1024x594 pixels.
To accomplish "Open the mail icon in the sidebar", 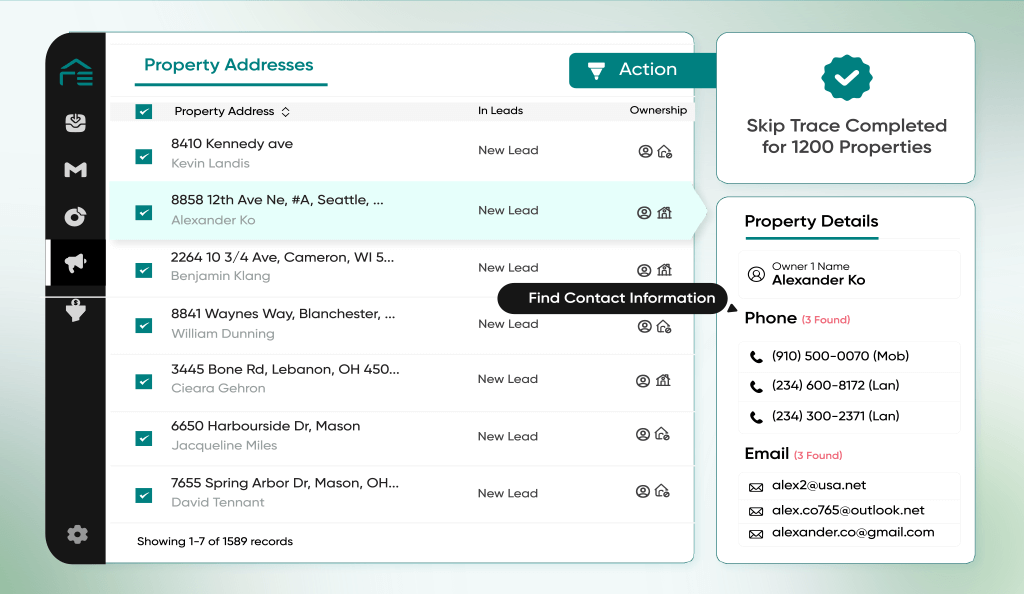I will coord(76,170).
